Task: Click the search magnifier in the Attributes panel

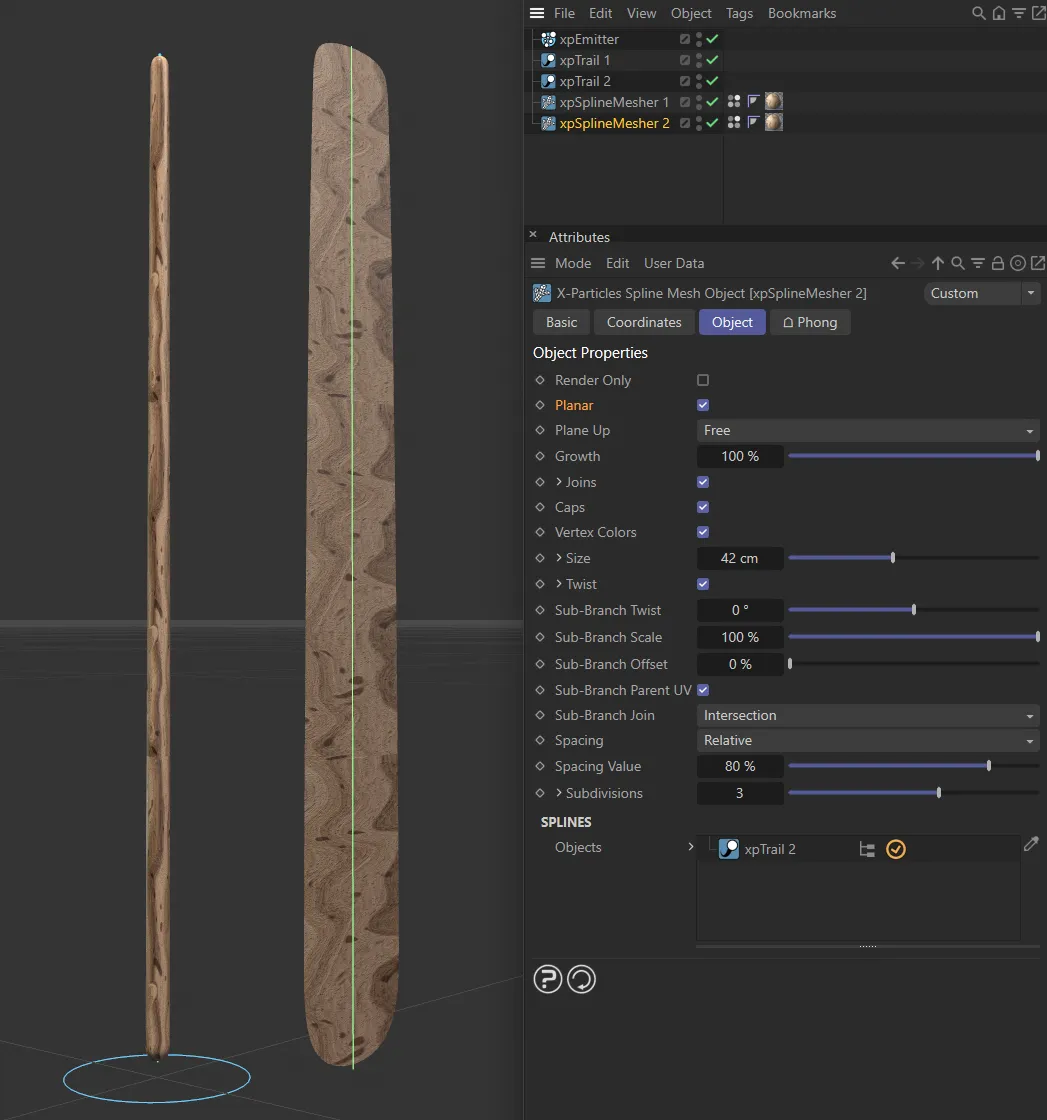Action: click(x=957, y=262)
